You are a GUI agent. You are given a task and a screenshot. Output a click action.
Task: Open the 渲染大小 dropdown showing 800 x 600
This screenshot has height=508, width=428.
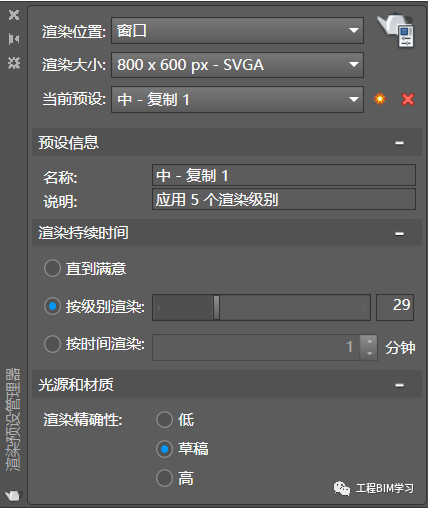pyautogui.click(x=237, y=65)
